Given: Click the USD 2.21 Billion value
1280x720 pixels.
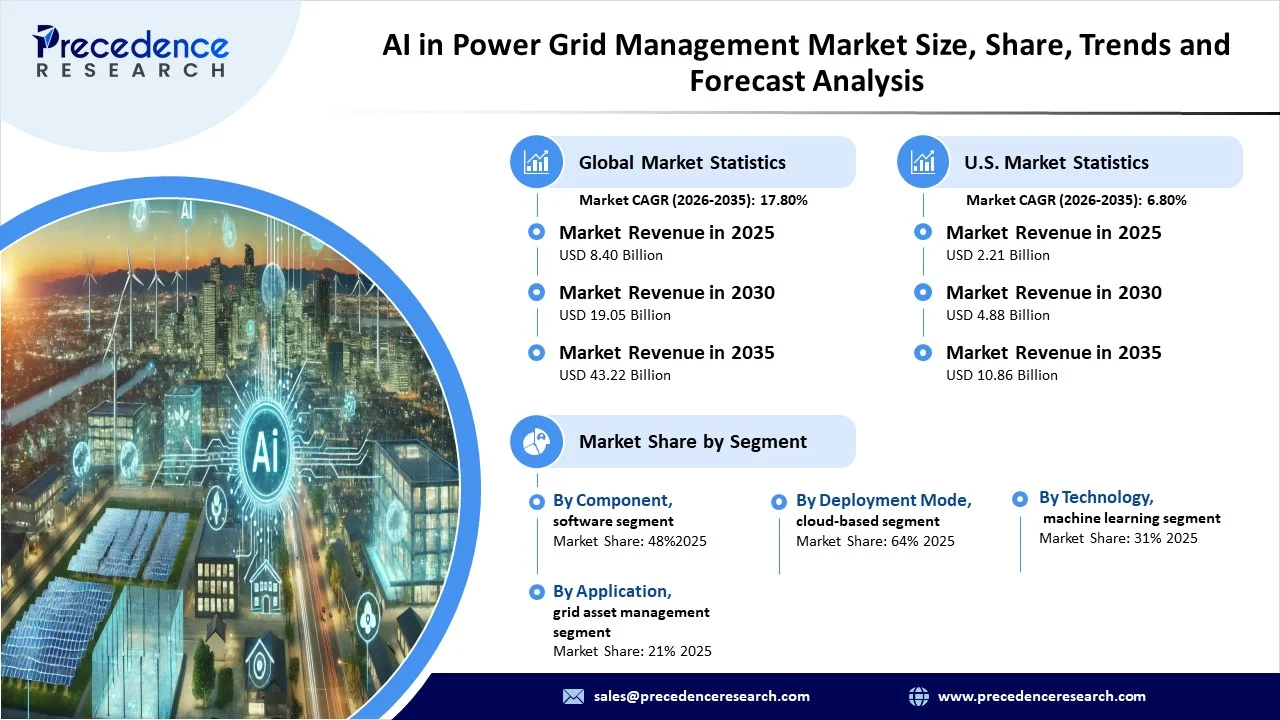Looking at the screenshot, I should click(x=998, y=255).
